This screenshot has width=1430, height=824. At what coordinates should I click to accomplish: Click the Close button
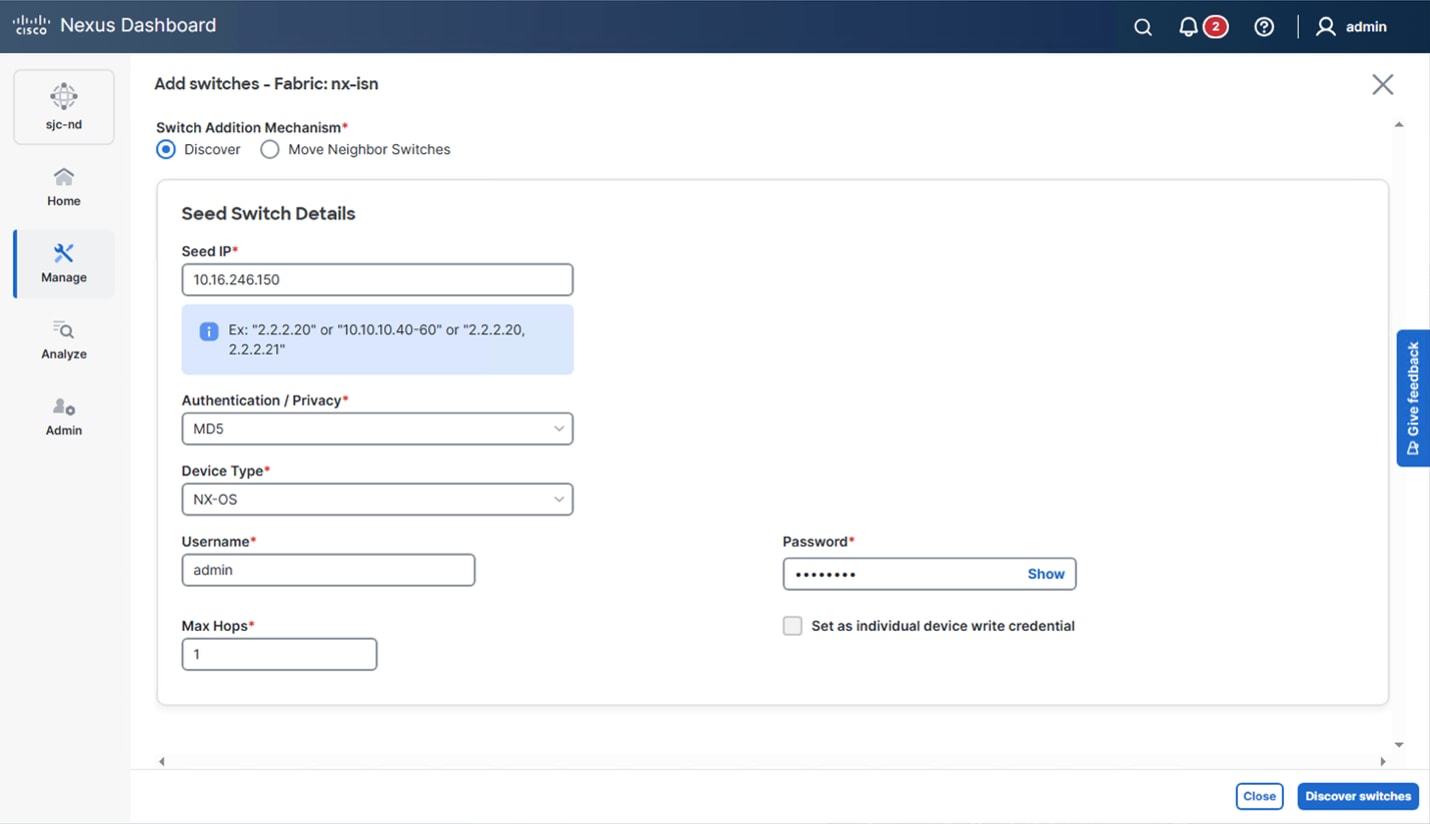click(x=1259, y=796)
